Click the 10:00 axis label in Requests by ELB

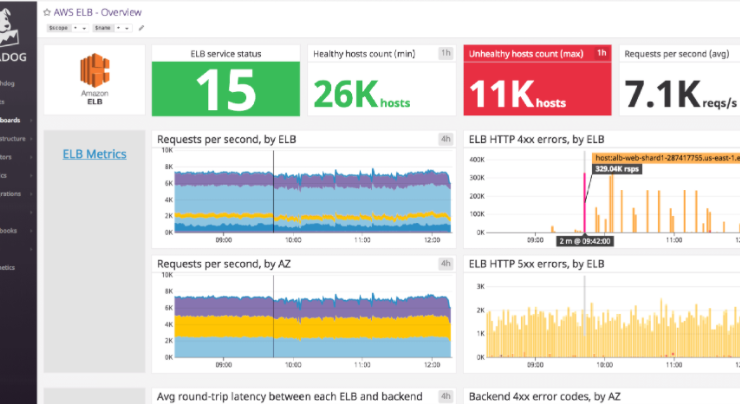click(x=293, y=240)
